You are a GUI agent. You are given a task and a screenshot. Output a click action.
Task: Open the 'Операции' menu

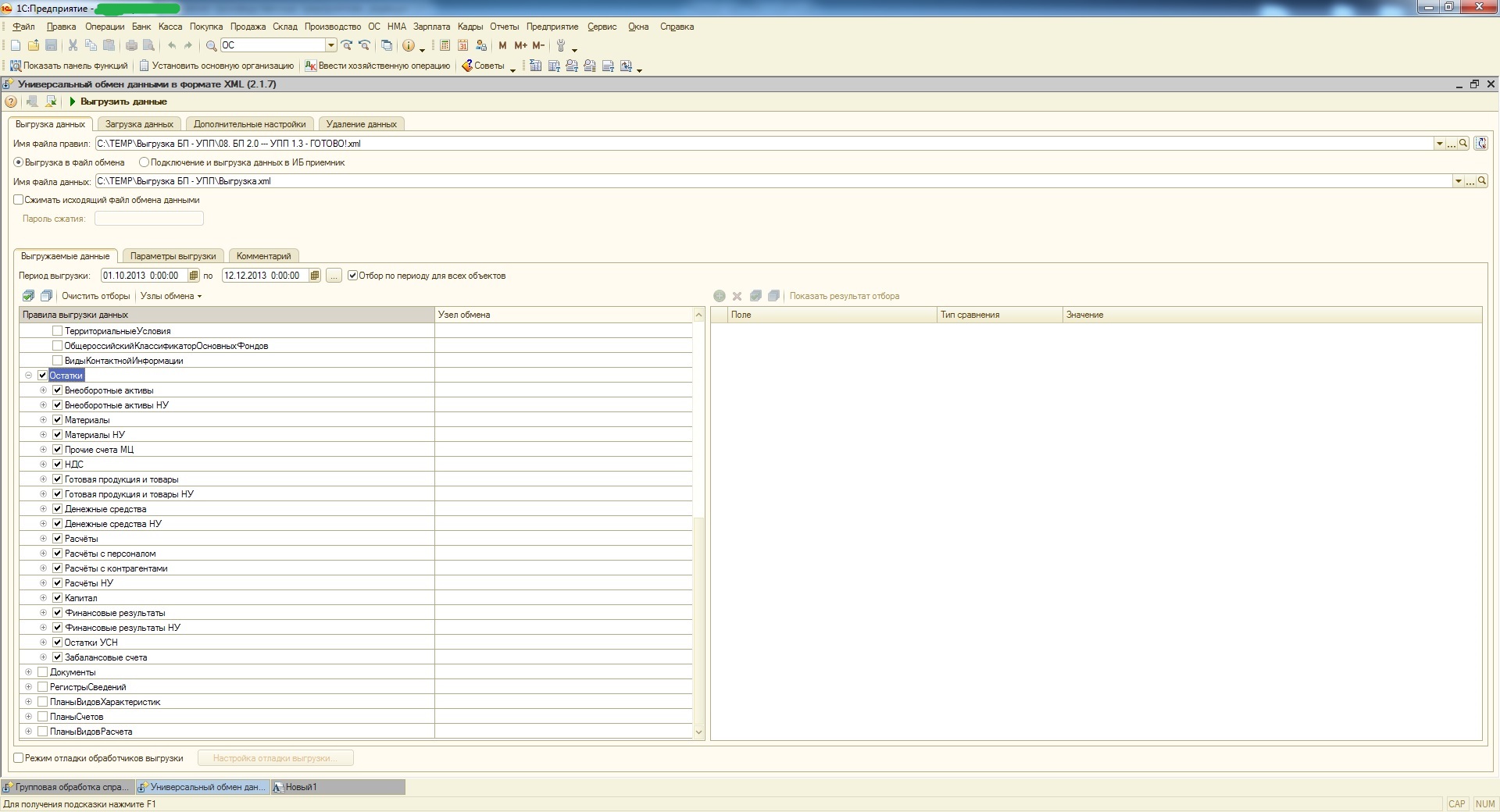105,27
